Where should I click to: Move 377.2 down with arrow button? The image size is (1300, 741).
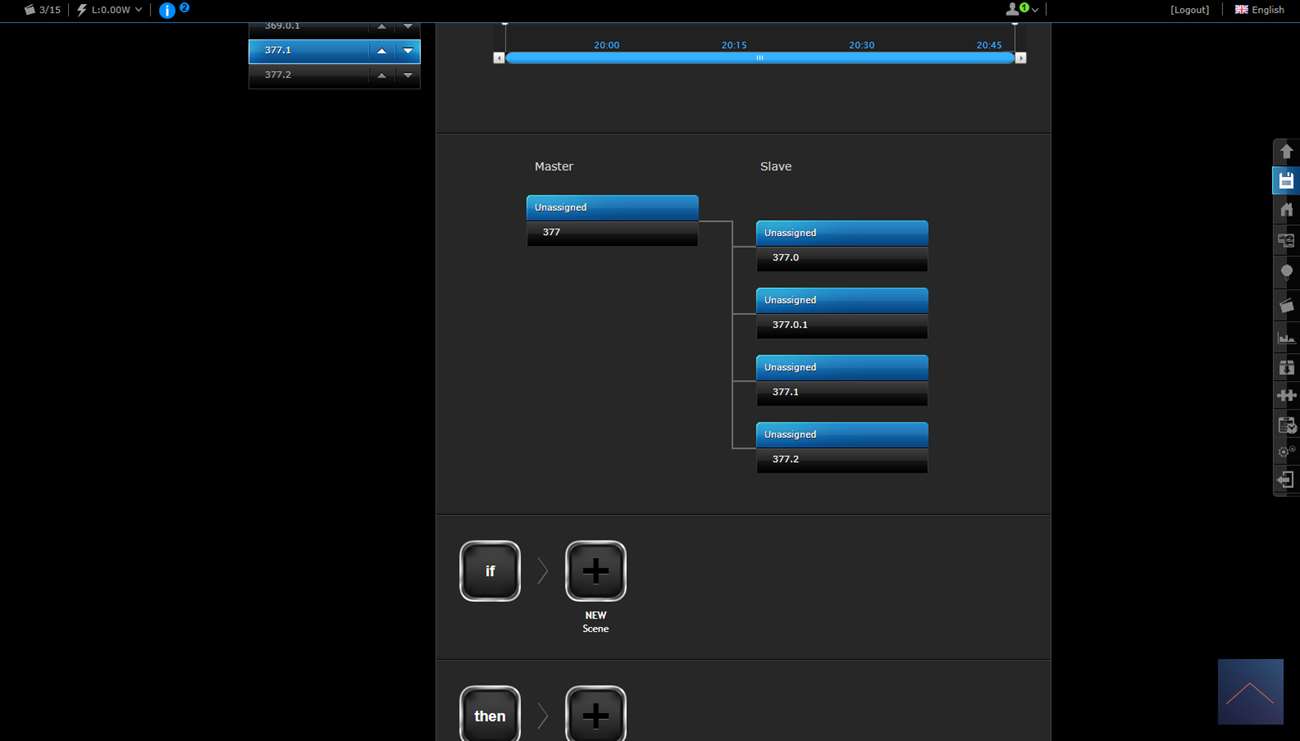point(407,75)
